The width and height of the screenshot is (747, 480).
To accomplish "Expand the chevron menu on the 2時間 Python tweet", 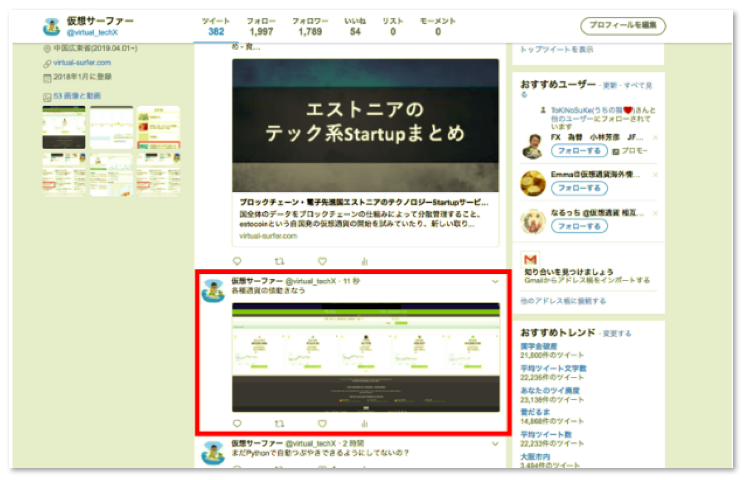I will click(x=495, y=444).
